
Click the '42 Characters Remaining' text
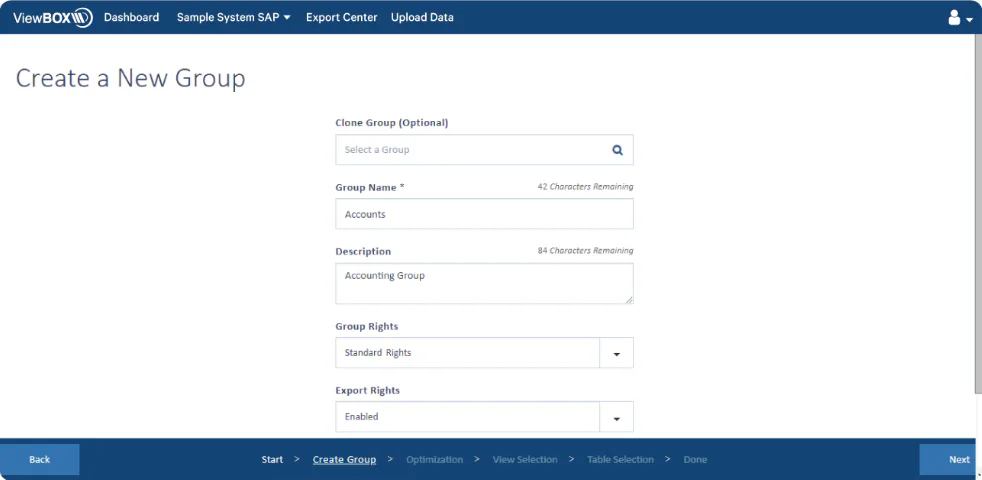coord(585,187)
